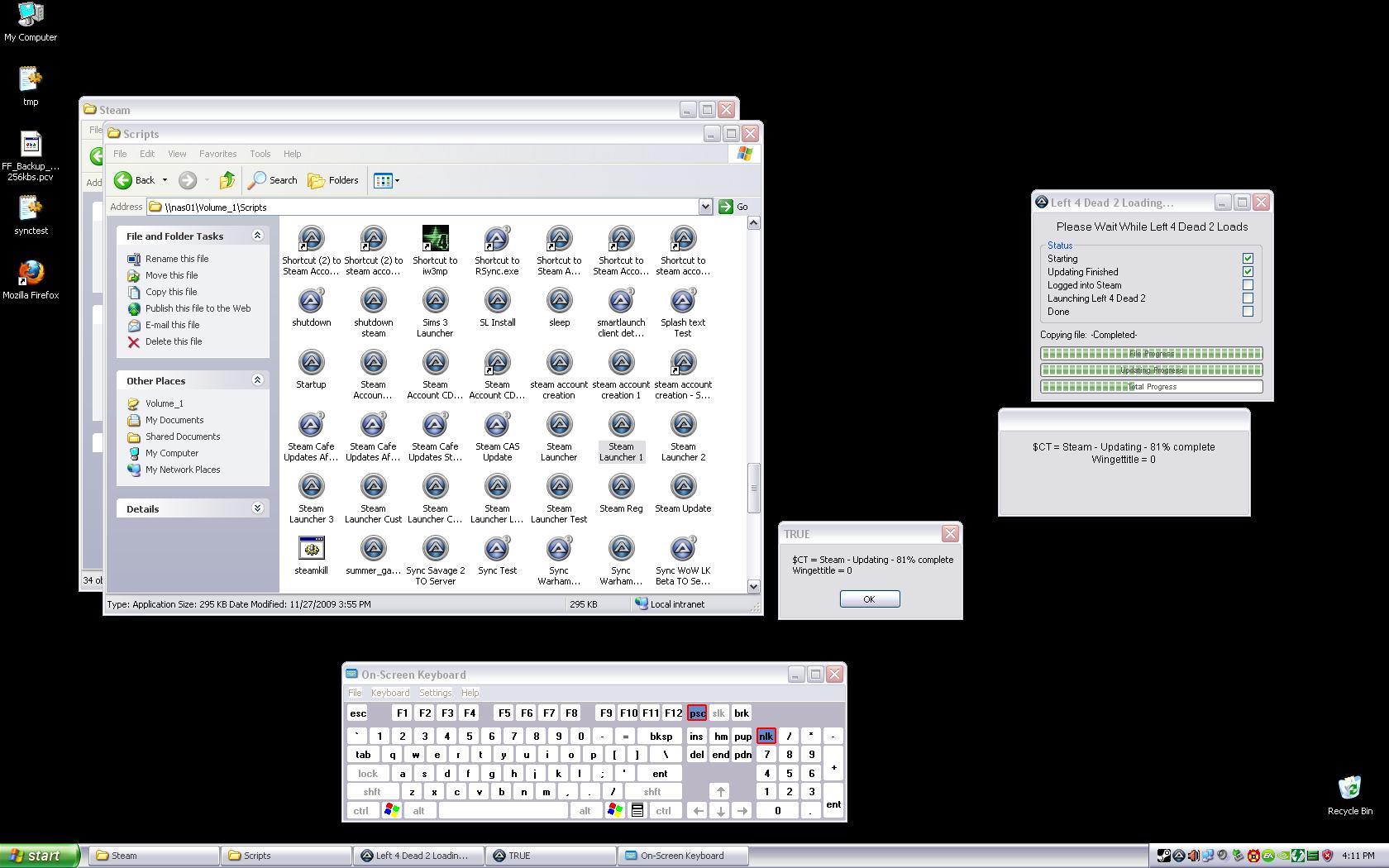Select the Splash text Test file
1389x868 pixels.
coord(683,312)
